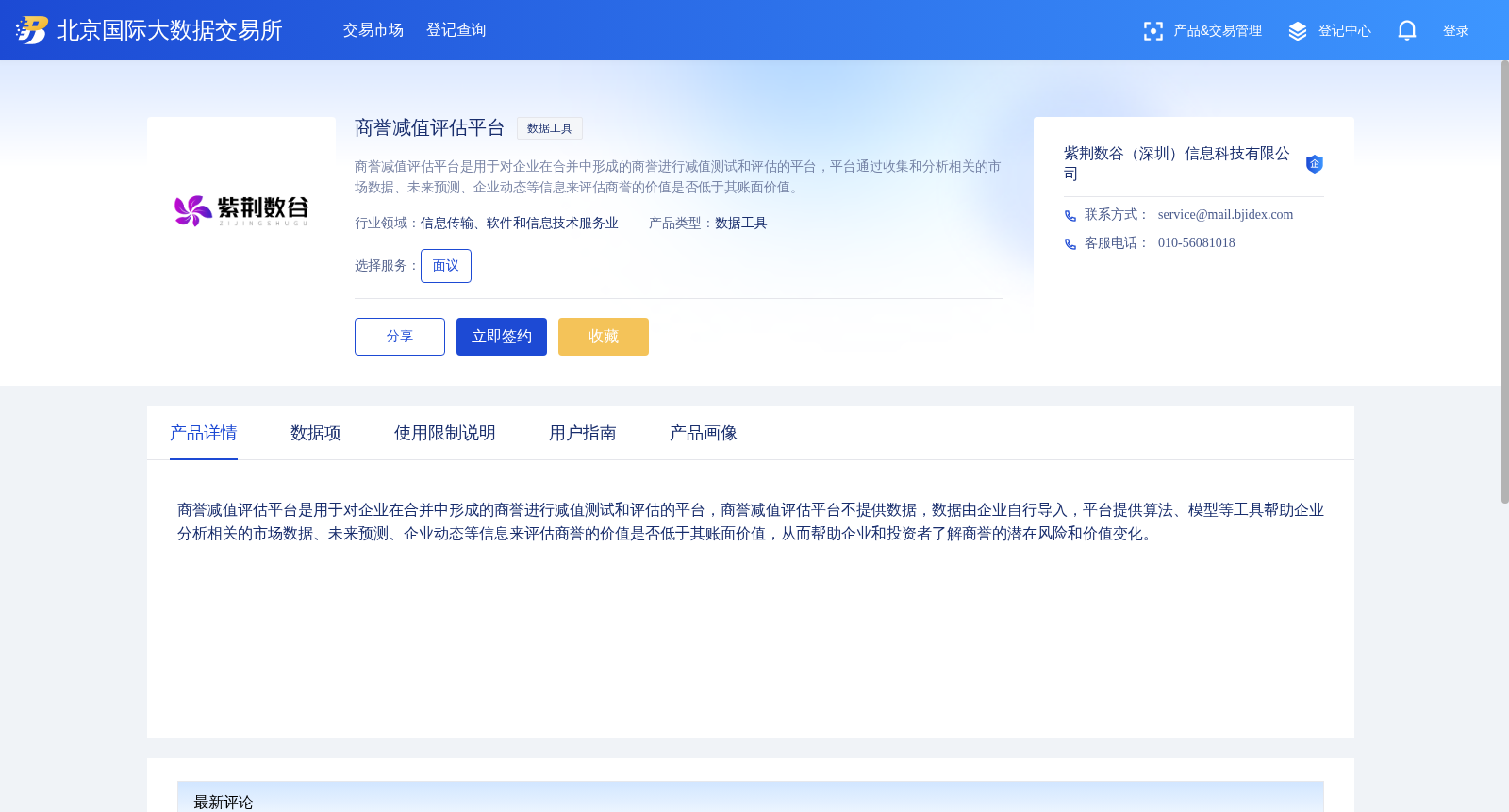The image size is (1509, 812).
Task: Click the phone icon beside 联系方式
Action: point(1070,216)
